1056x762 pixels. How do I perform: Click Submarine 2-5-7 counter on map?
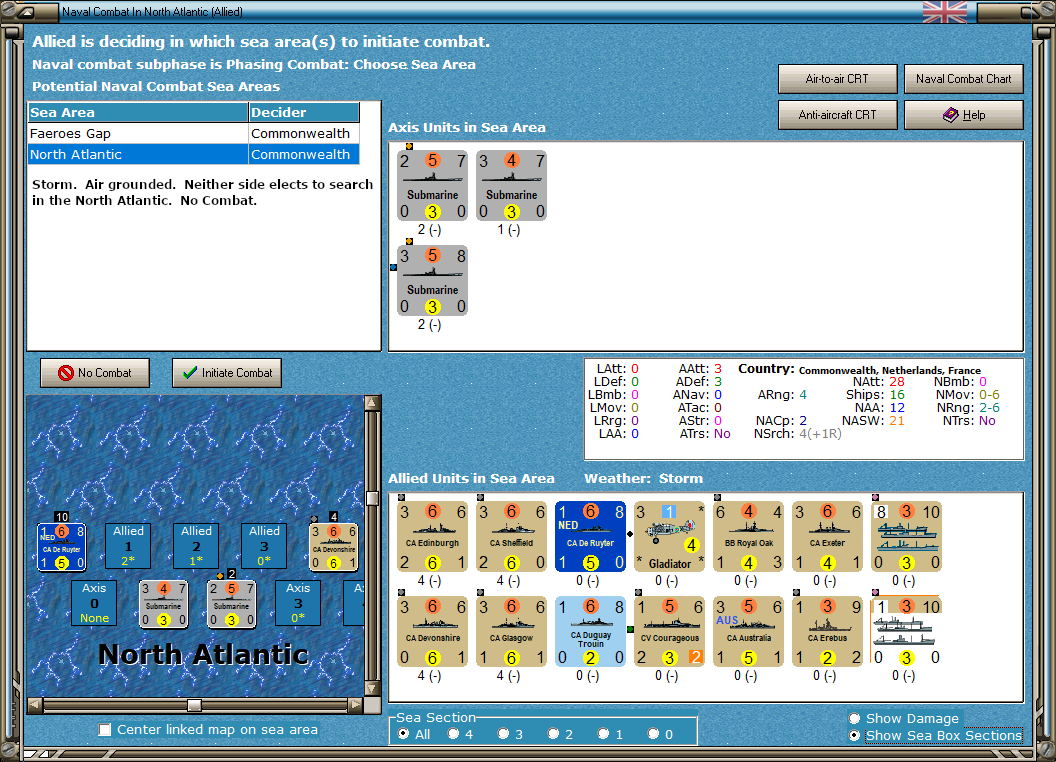232,604
